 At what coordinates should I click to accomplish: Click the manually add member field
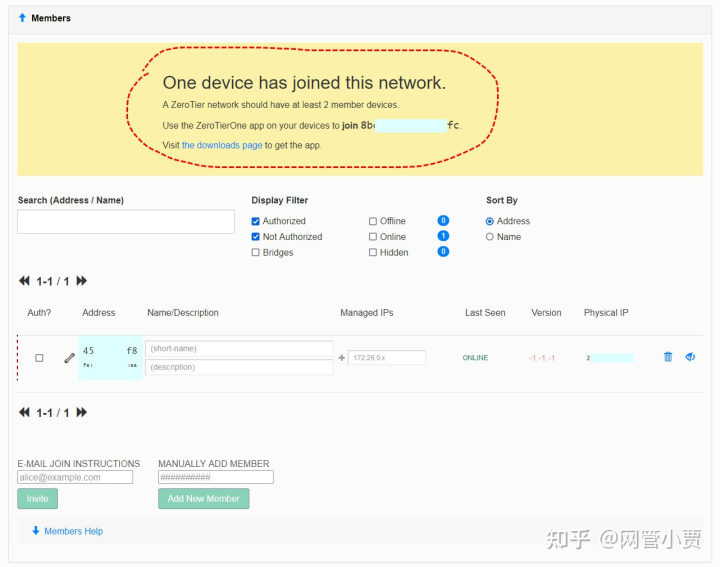pos(216,477)
